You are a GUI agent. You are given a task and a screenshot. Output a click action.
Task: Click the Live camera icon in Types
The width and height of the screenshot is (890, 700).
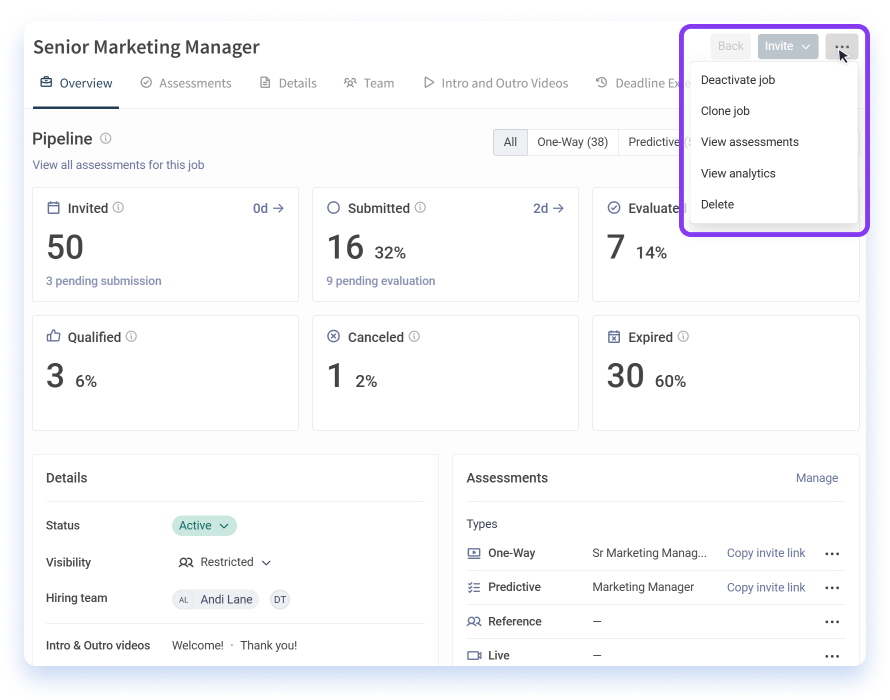[474, 655]
